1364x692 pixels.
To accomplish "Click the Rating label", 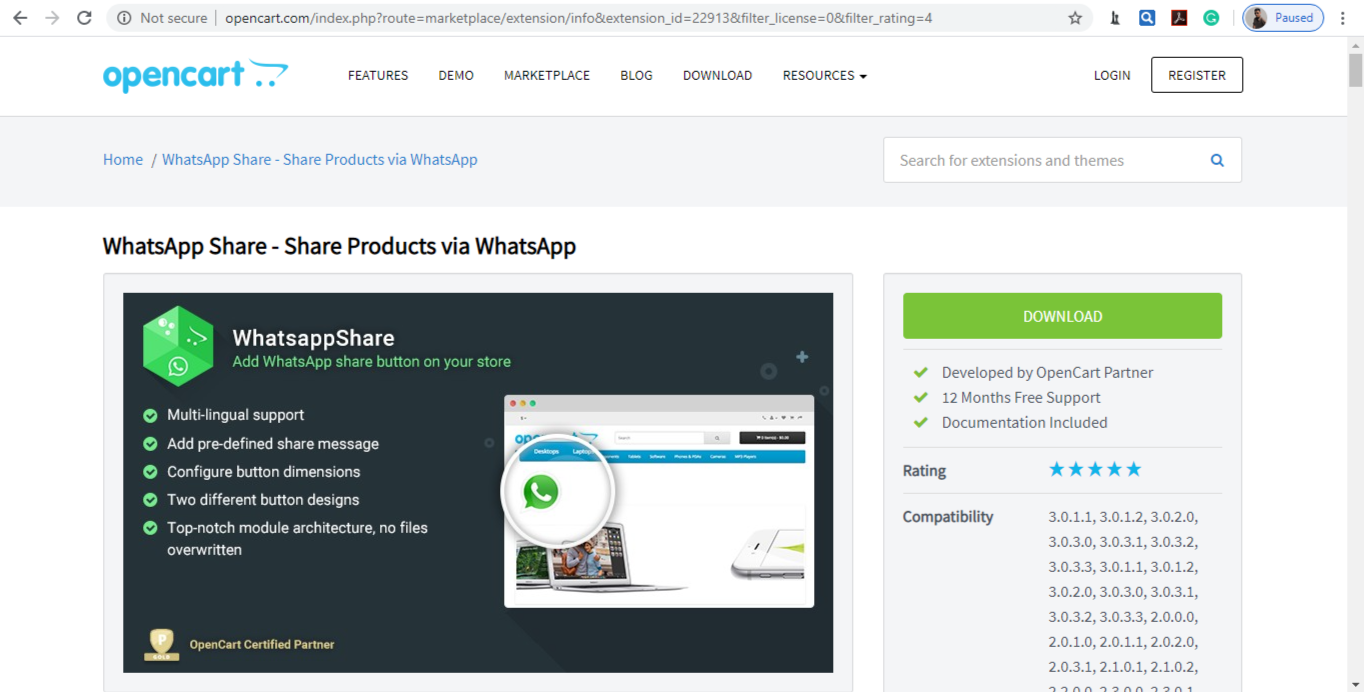I will point(924,470).
